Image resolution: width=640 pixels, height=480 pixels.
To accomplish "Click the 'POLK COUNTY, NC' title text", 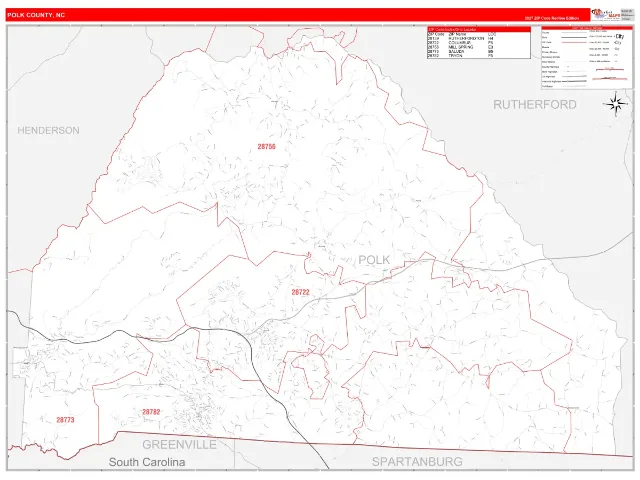I will click(36, 15).
